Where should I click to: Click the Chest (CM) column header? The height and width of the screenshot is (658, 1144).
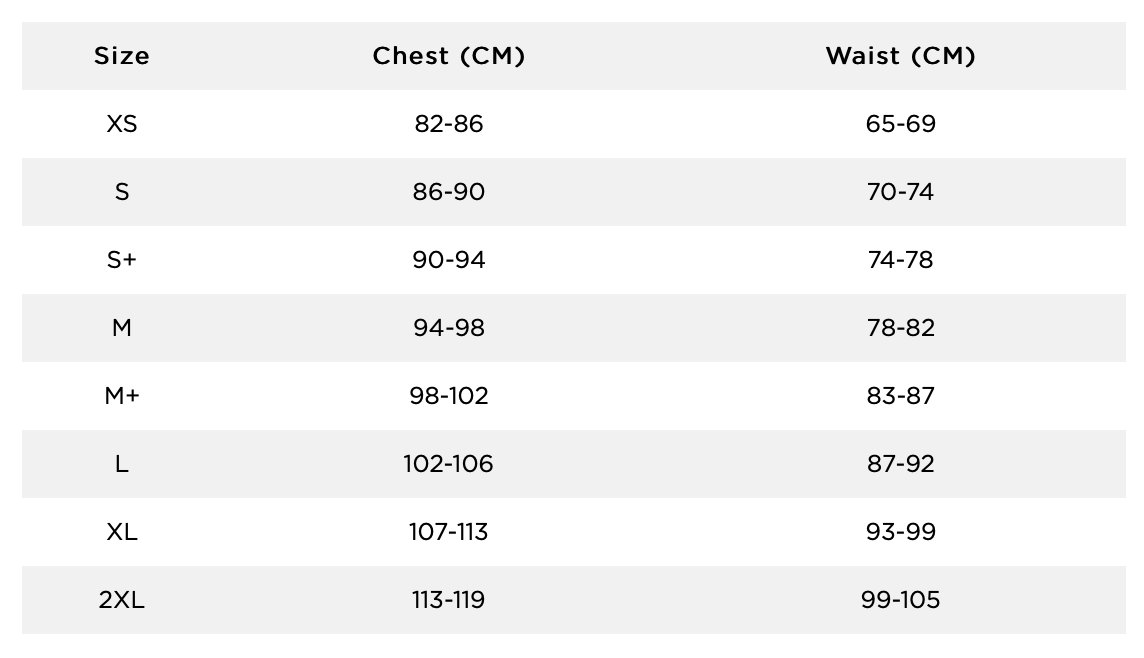tap(449, 56)
